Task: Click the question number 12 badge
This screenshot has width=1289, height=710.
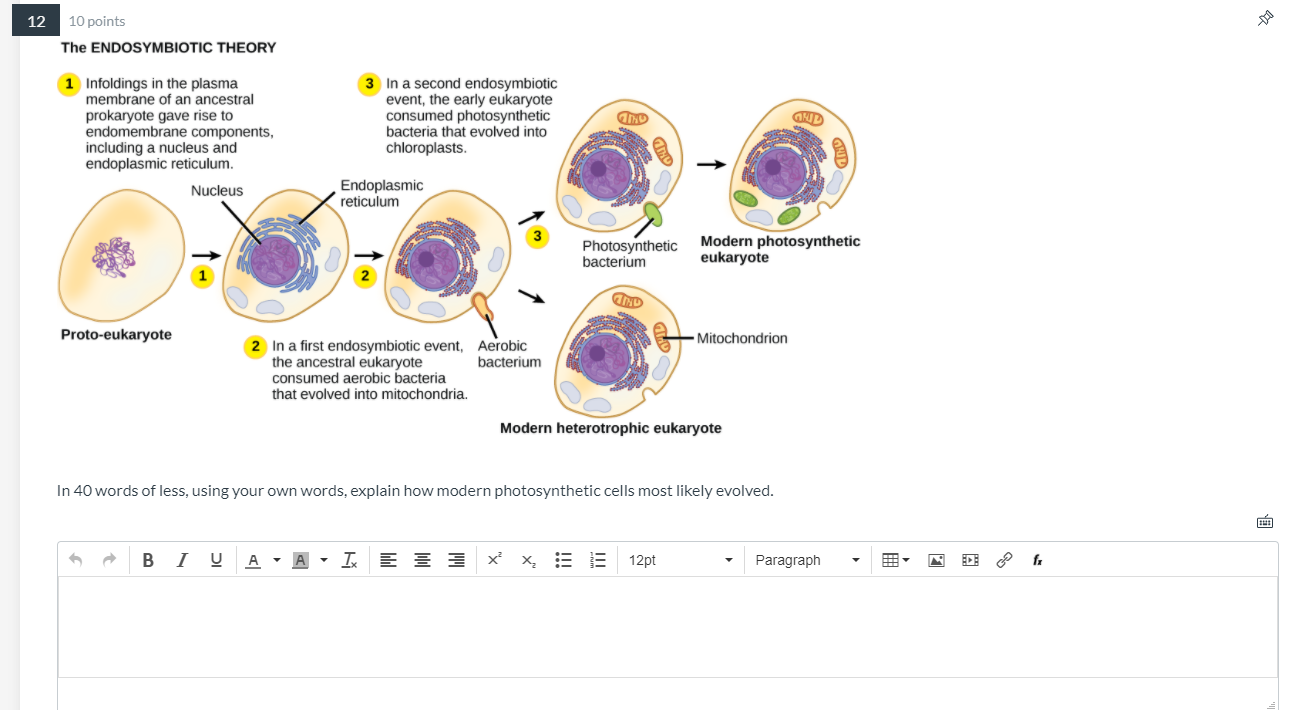Action: tap(36, 21)
